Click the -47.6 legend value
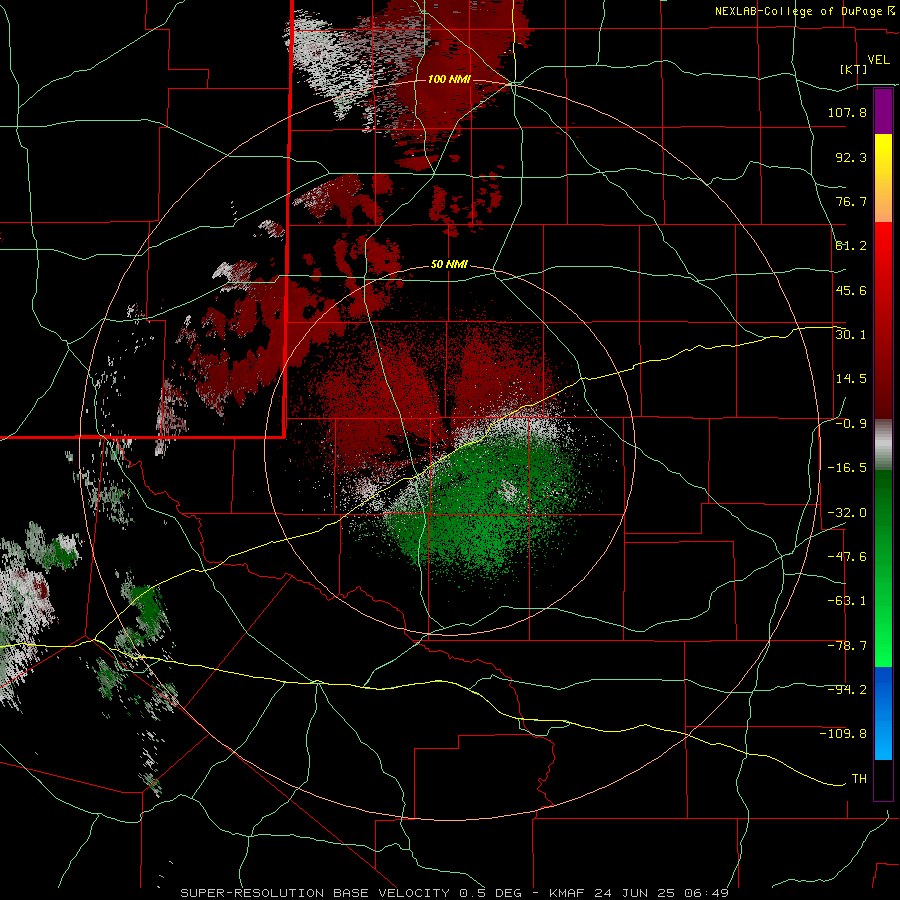900x900 pixels. [847, 557]
